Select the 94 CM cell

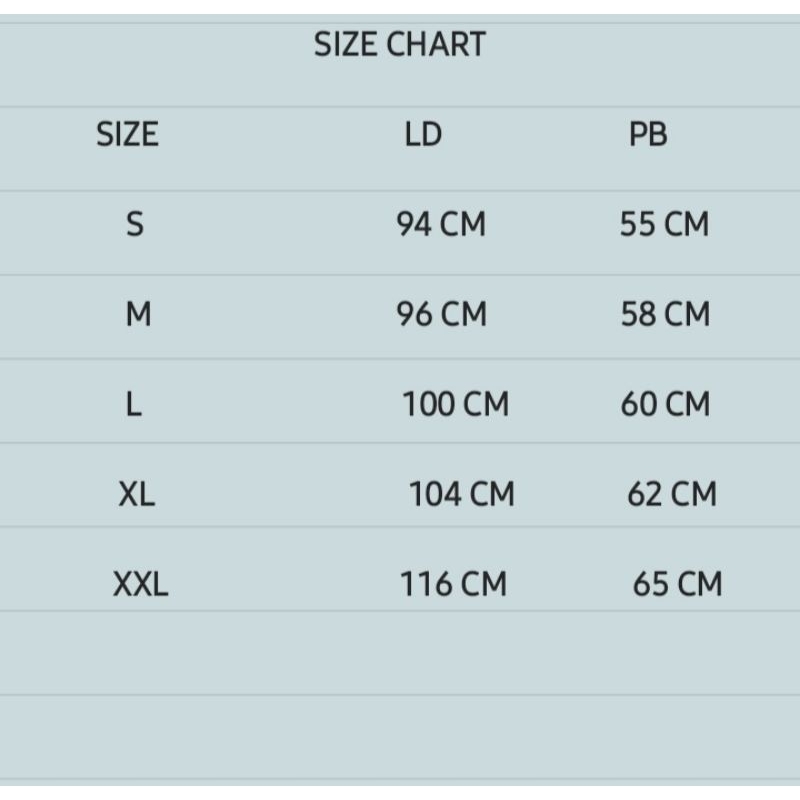coord(441,224)
